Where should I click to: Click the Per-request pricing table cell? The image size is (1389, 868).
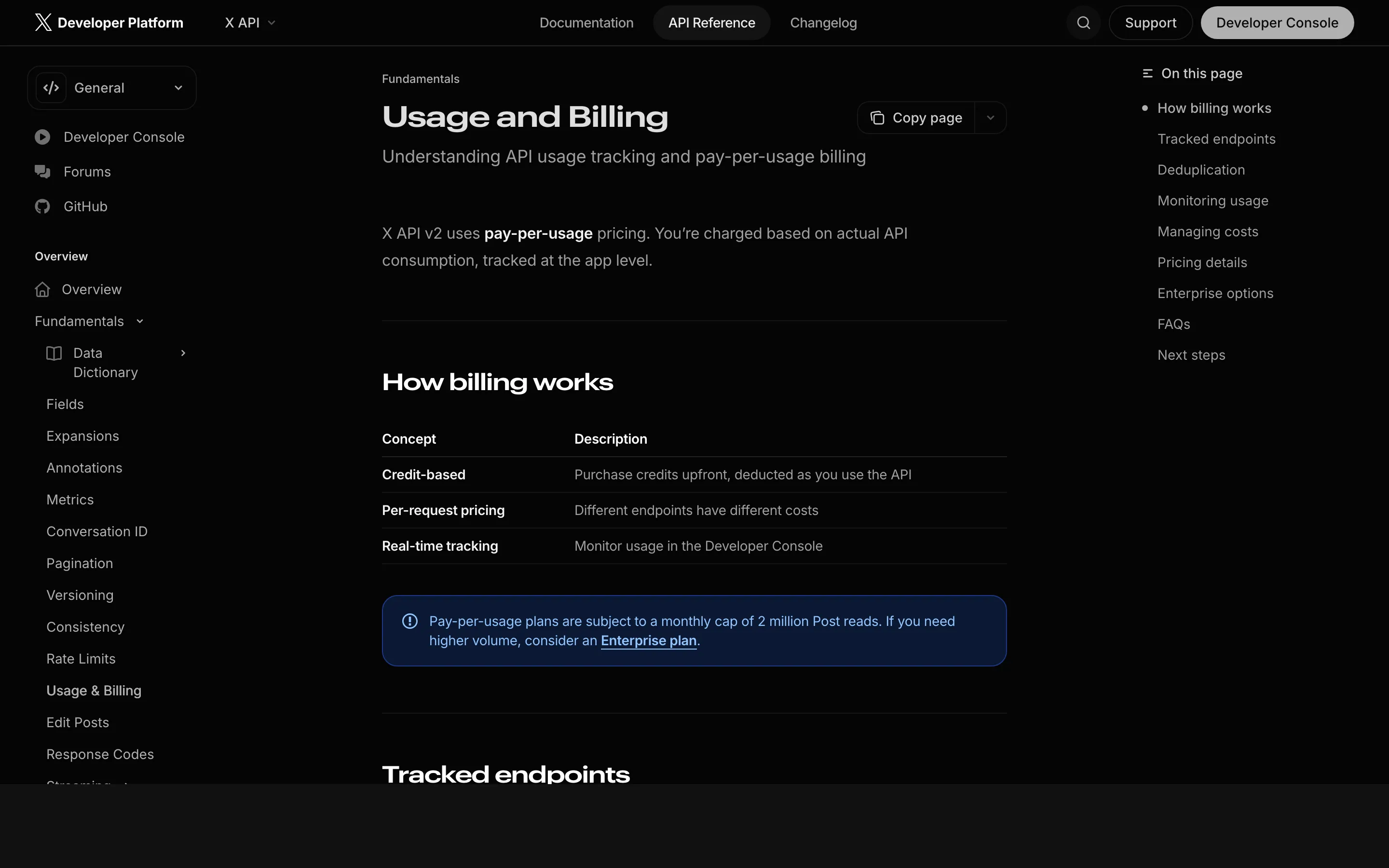[443, 510]
